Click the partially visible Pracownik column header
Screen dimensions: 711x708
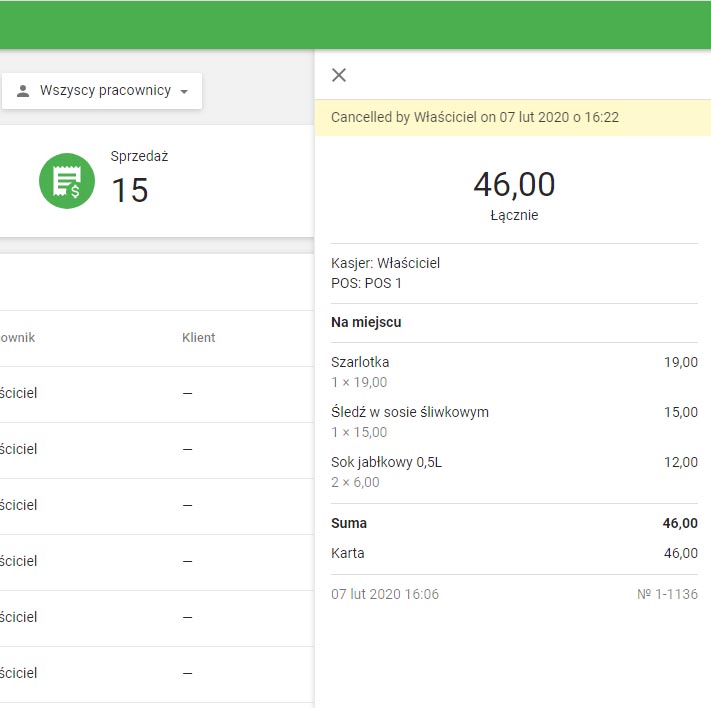[17, 338]
